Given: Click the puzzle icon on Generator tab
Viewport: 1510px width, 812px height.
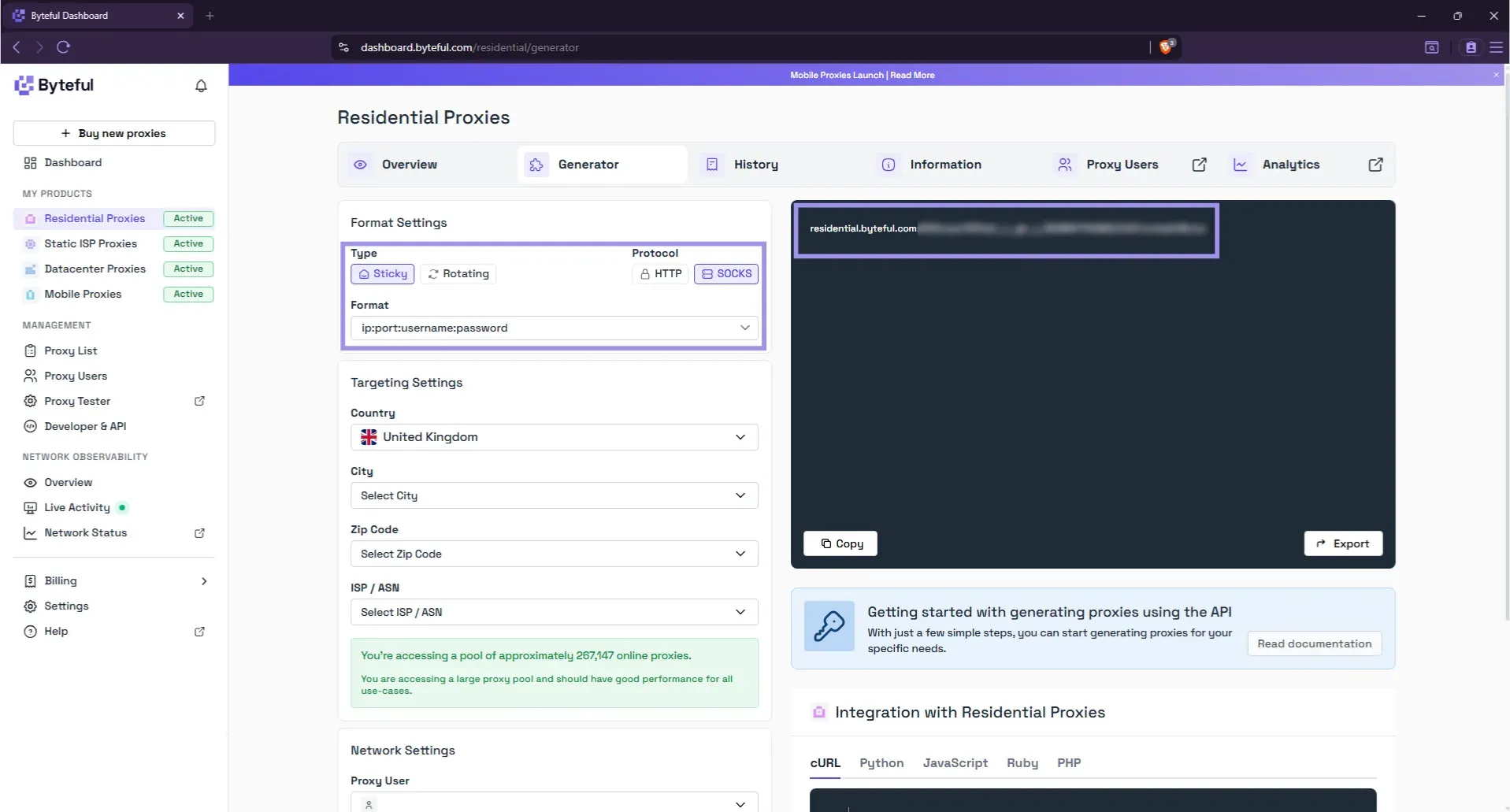Looking at the screenshot, I should (x=536, y=165).
